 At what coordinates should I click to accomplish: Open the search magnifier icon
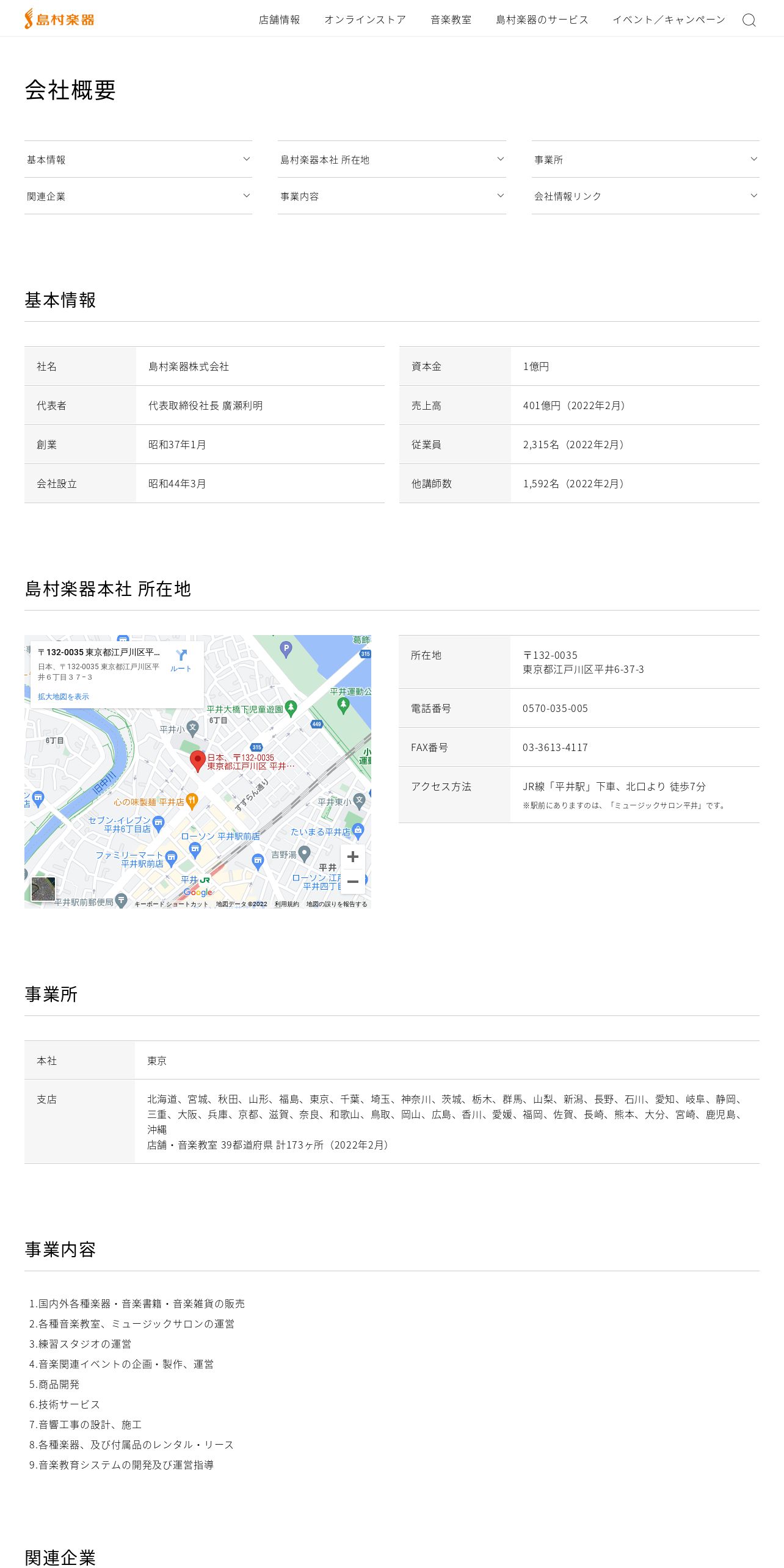749,20
